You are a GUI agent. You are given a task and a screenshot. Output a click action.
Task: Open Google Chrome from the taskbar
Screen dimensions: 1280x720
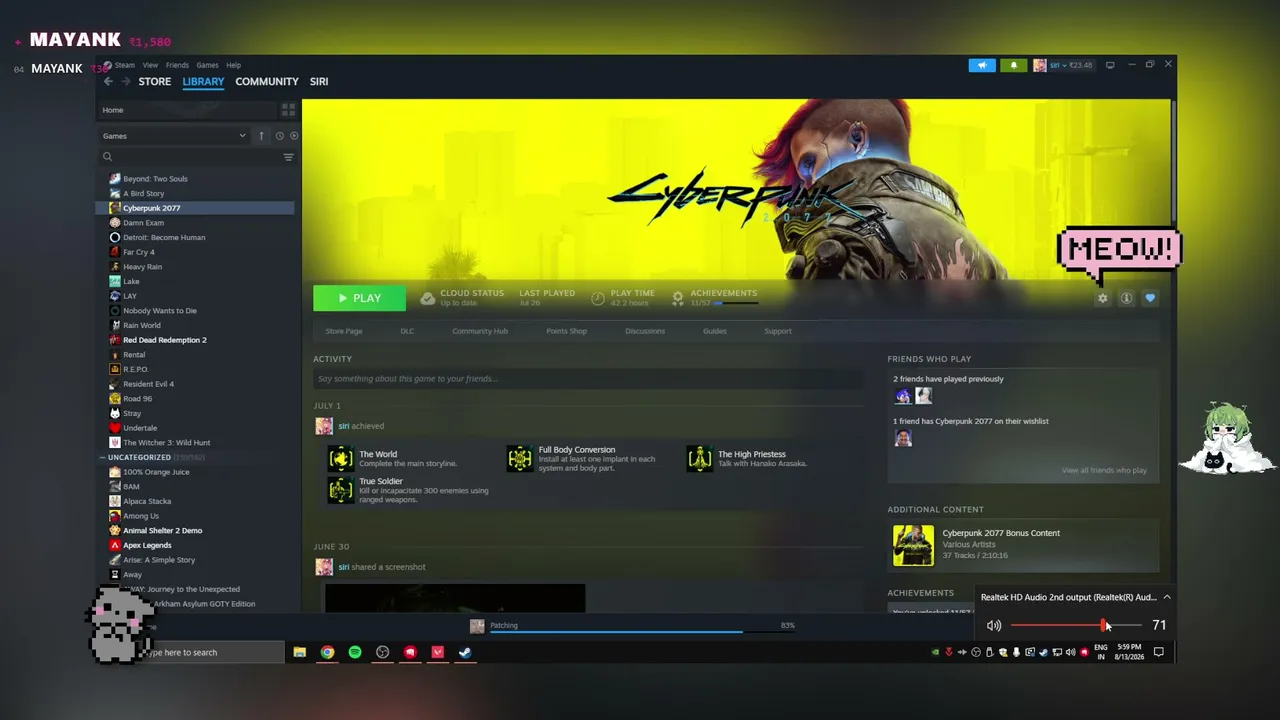click(327, 652)
